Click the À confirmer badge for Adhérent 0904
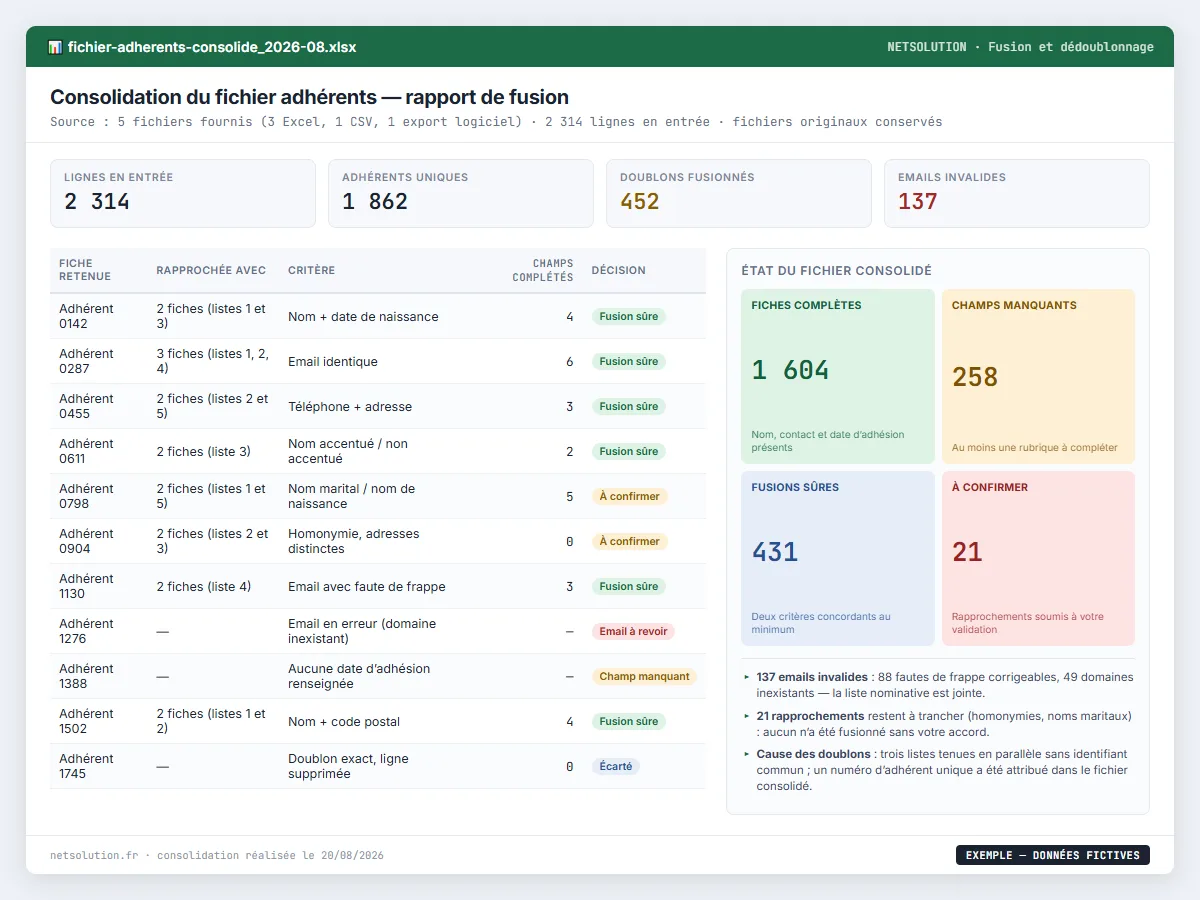1200x900 pixels. pos(629,541)
